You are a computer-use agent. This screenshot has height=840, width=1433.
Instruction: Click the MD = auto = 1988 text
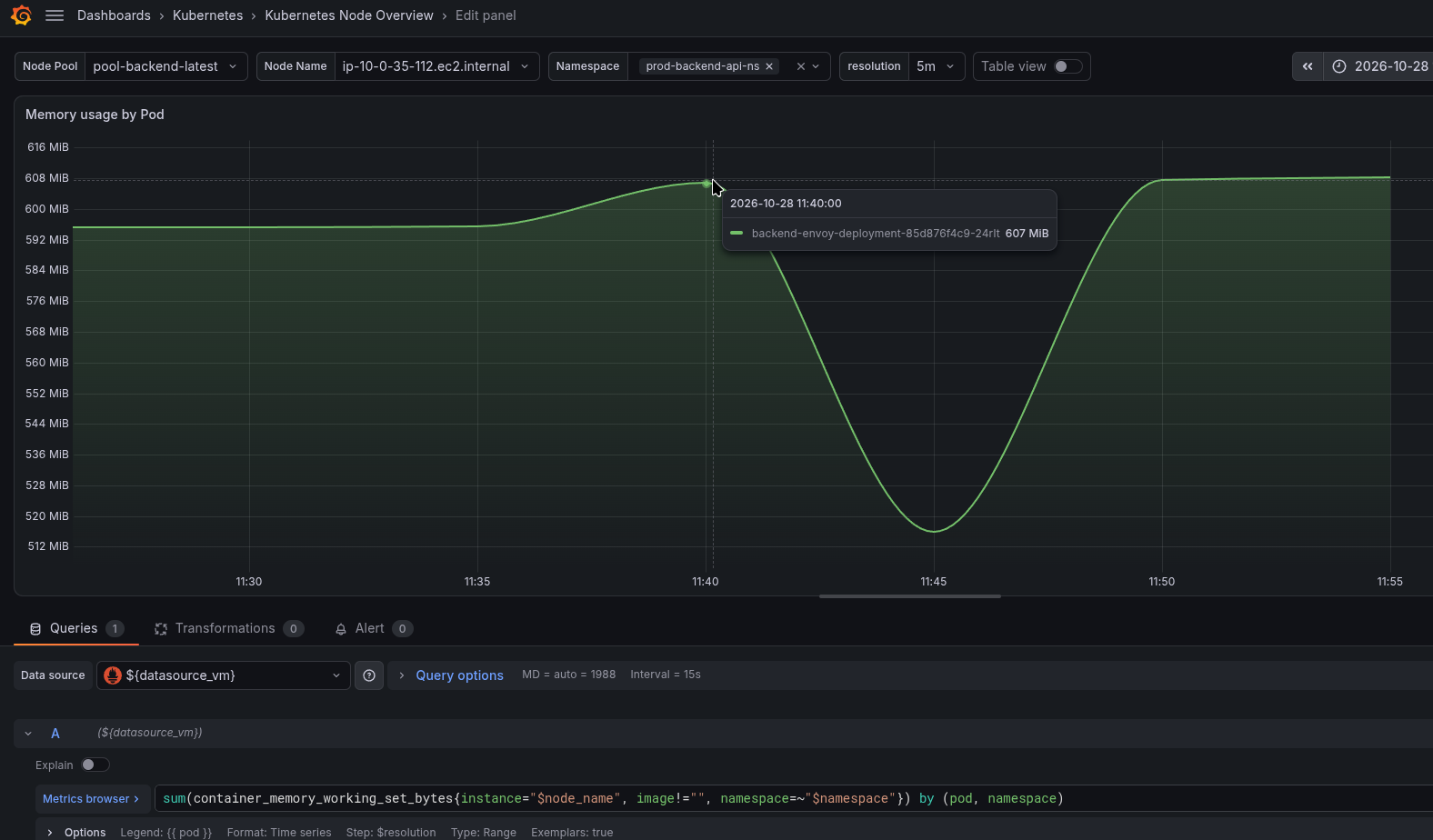coord(568,675)
